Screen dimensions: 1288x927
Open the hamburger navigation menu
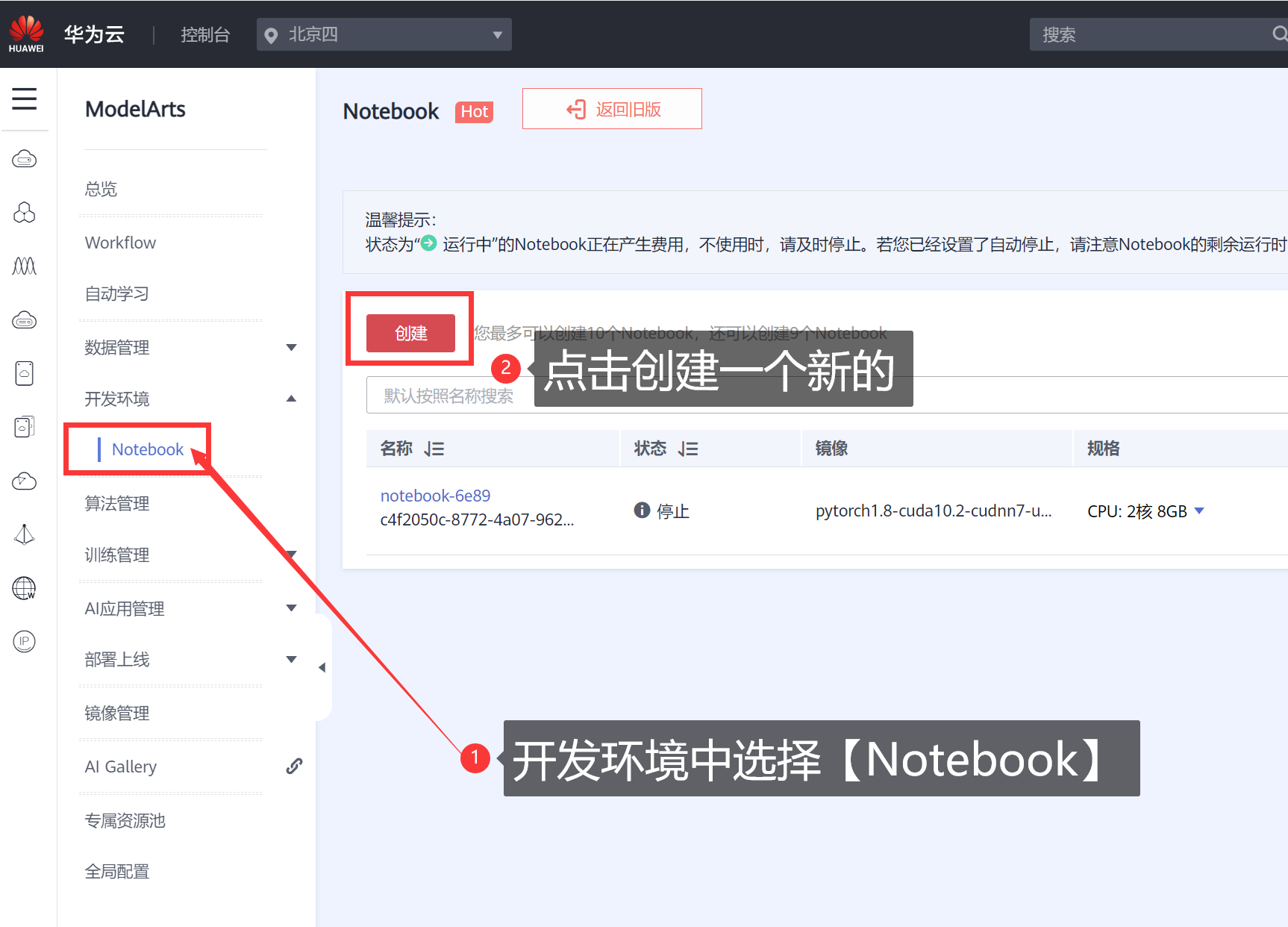pyautogui.click(x=25, y=99)
